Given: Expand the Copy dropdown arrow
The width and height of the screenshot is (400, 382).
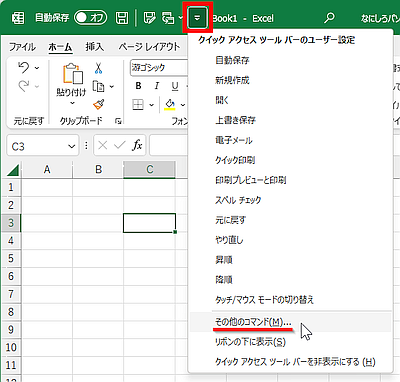Looking at the screenshot, I should pos(112,87).
